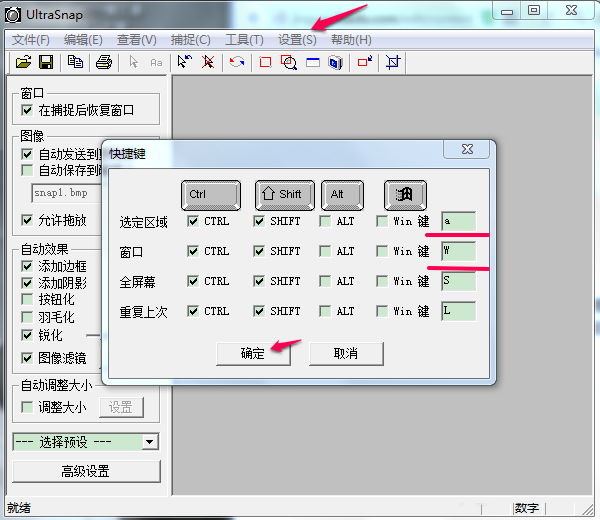Toggle 锐化 checkbox
This screenshot has width=600, height=520.
[x=27, y=335]
